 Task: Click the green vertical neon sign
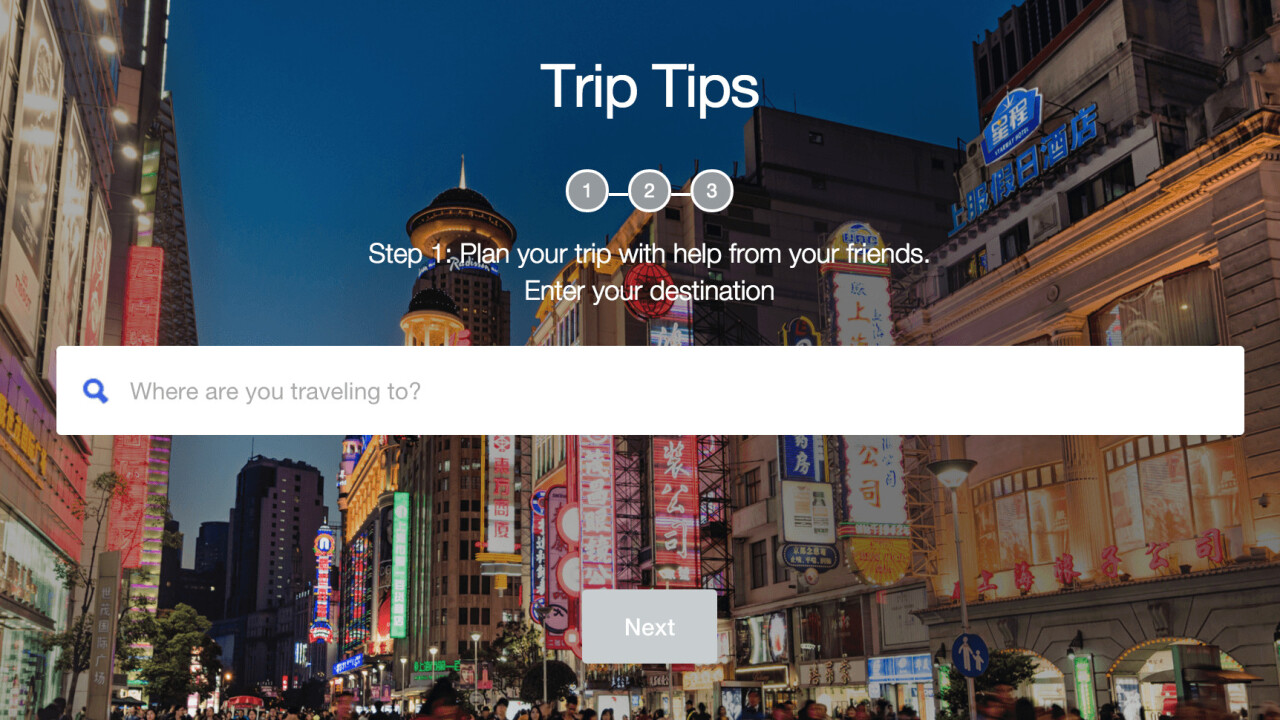point(400,565)
